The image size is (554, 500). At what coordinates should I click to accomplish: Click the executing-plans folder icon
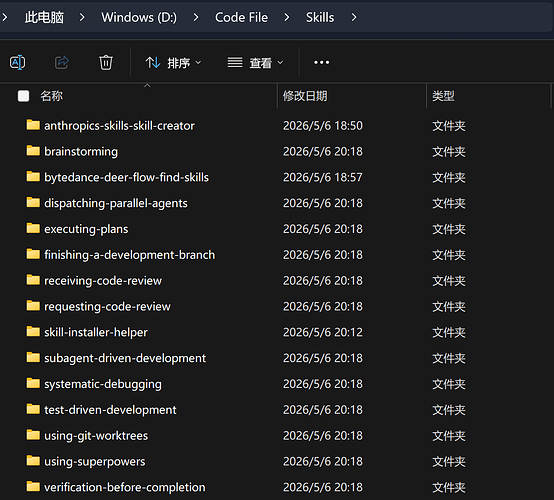pos(33,228)
